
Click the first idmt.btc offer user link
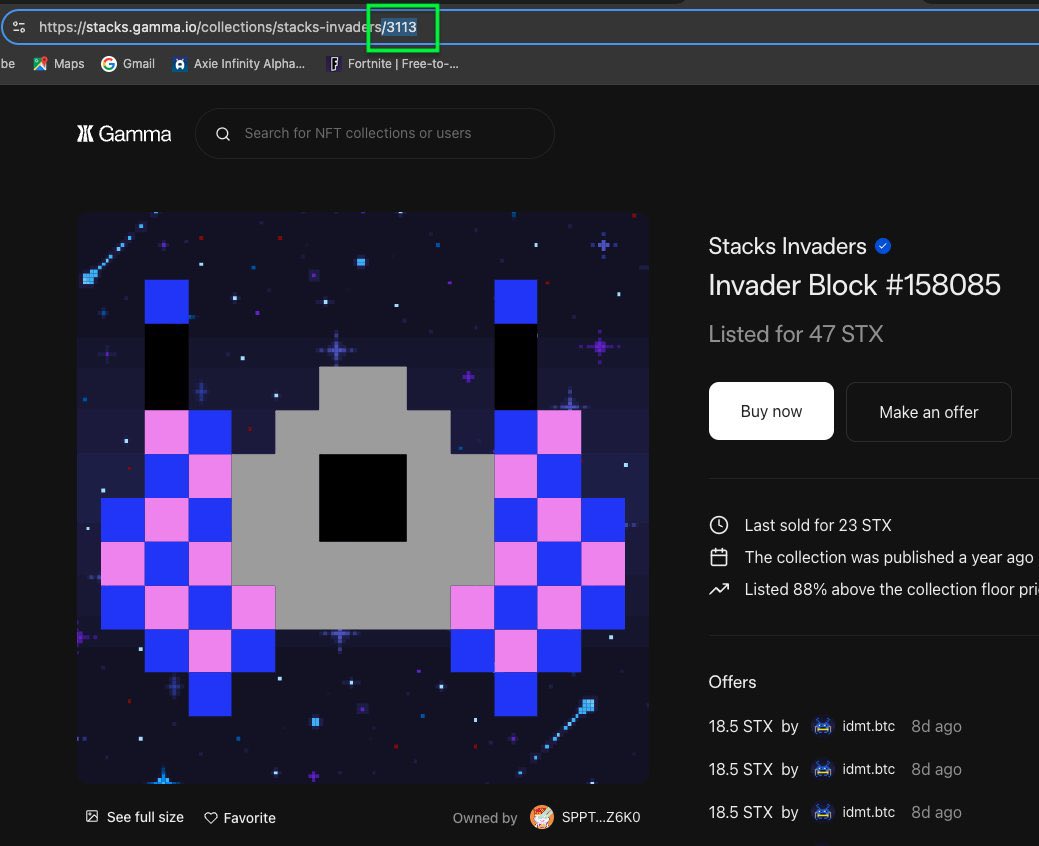[x=868, y=726]
